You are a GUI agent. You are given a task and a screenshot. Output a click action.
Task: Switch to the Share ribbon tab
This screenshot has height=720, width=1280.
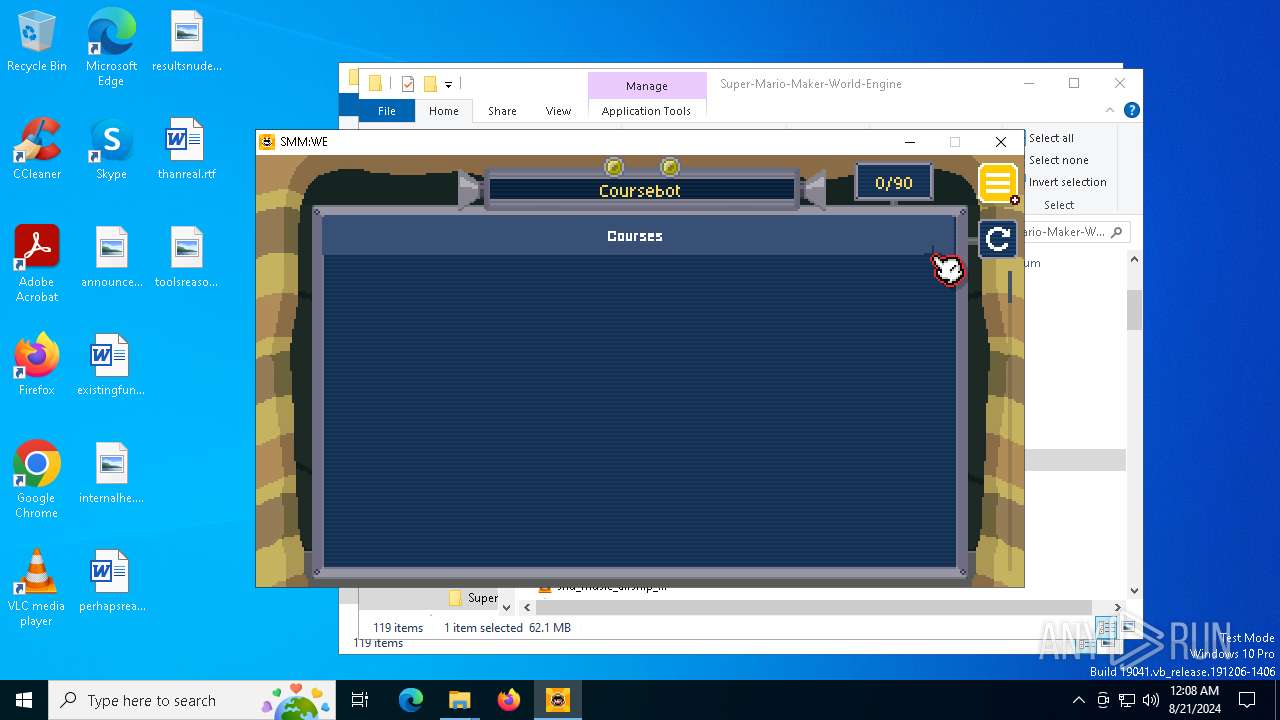click(502, 111)
